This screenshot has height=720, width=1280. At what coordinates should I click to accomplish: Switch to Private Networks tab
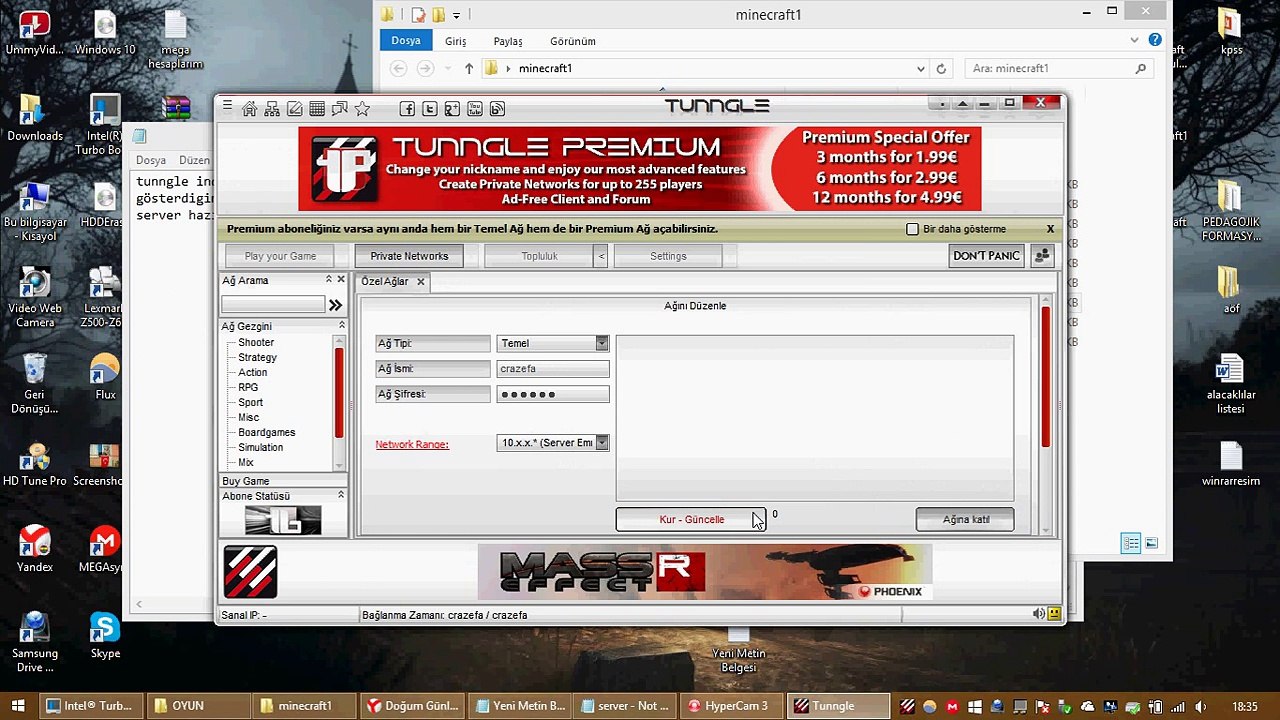[x=409, y=256]
